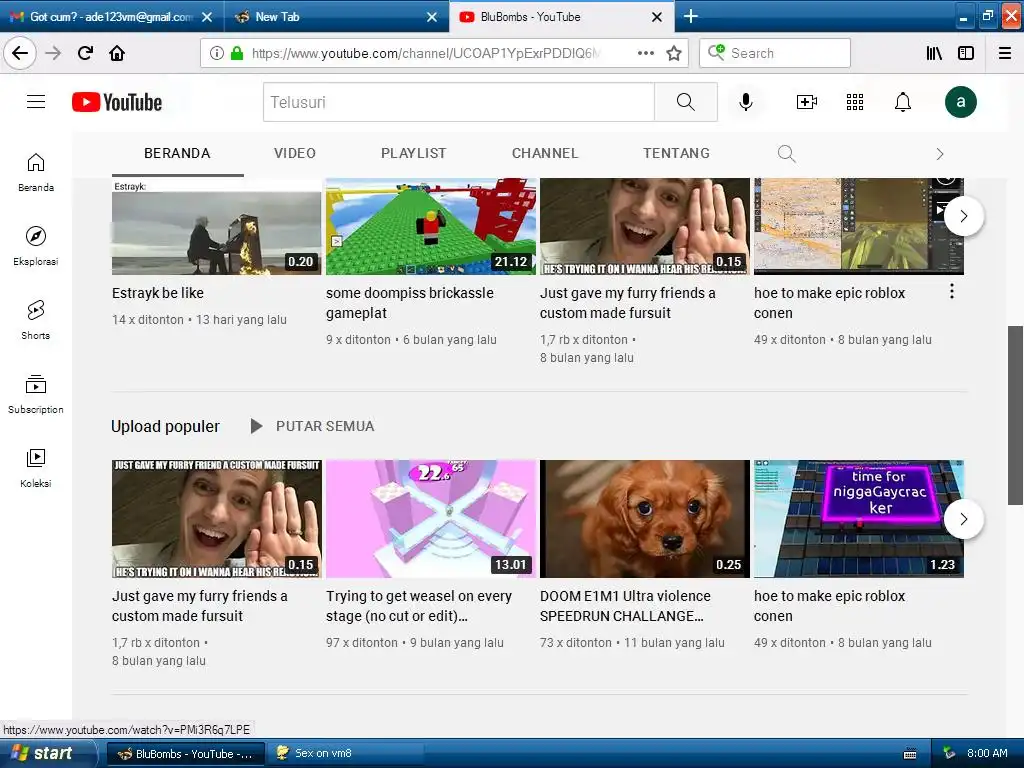
Task: Open Shorts in the left sidebar
Action: (36, 320)
